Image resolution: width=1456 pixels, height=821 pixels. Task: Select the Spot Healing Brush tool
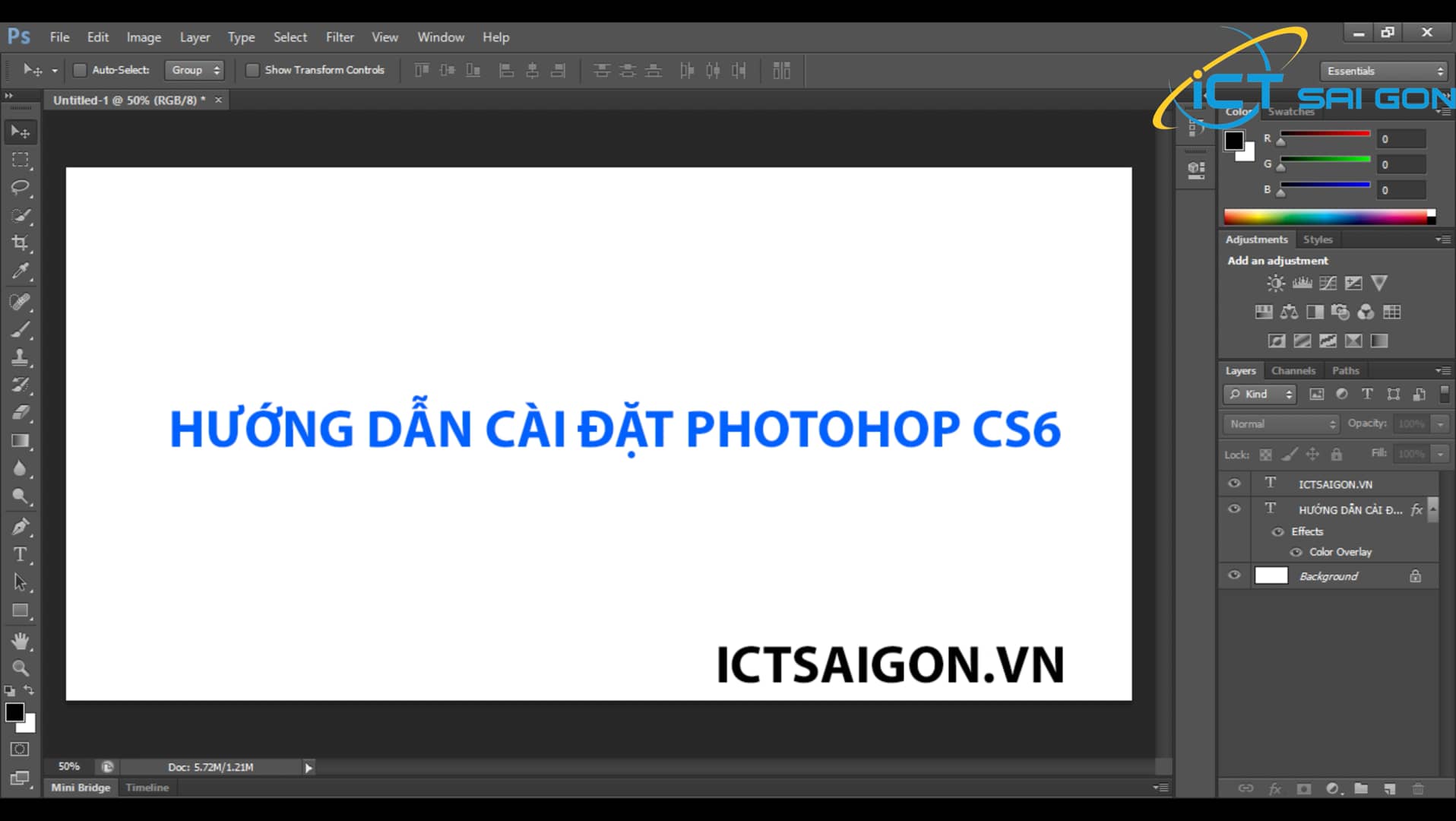click(x=21, y=302)
